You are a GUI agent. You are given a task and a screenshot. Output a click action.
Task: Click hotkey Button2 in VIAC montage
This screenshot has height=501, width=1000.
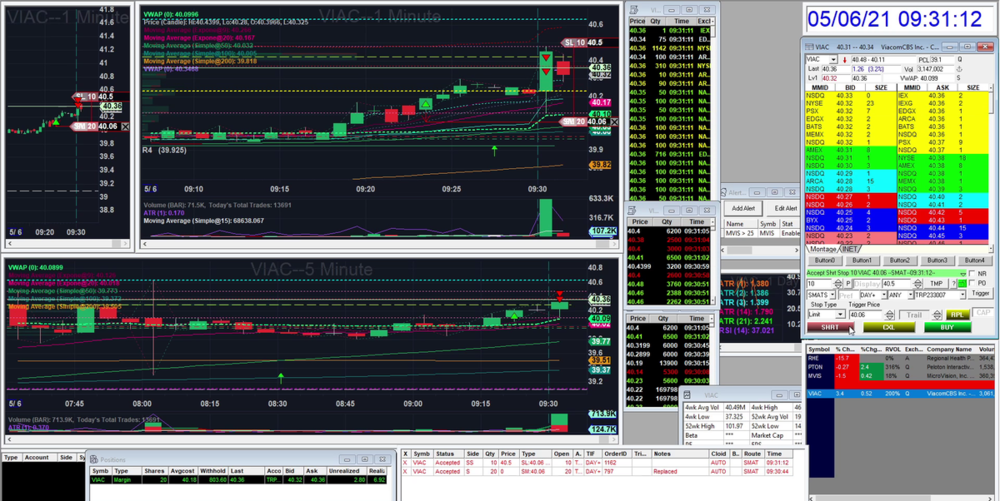(x=901, y=261)
